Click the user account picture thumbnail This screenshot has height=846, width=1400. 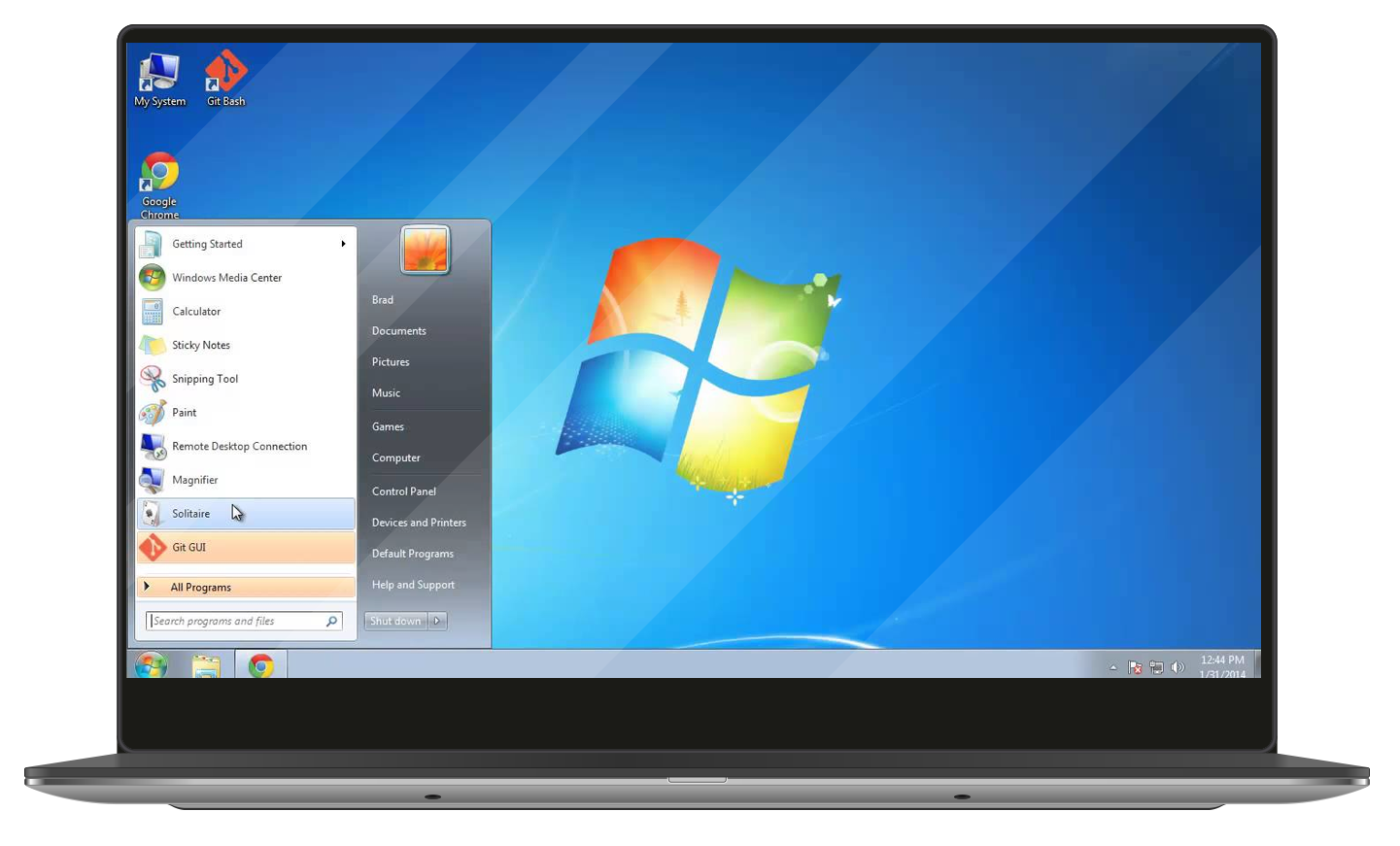click(426, 251)
